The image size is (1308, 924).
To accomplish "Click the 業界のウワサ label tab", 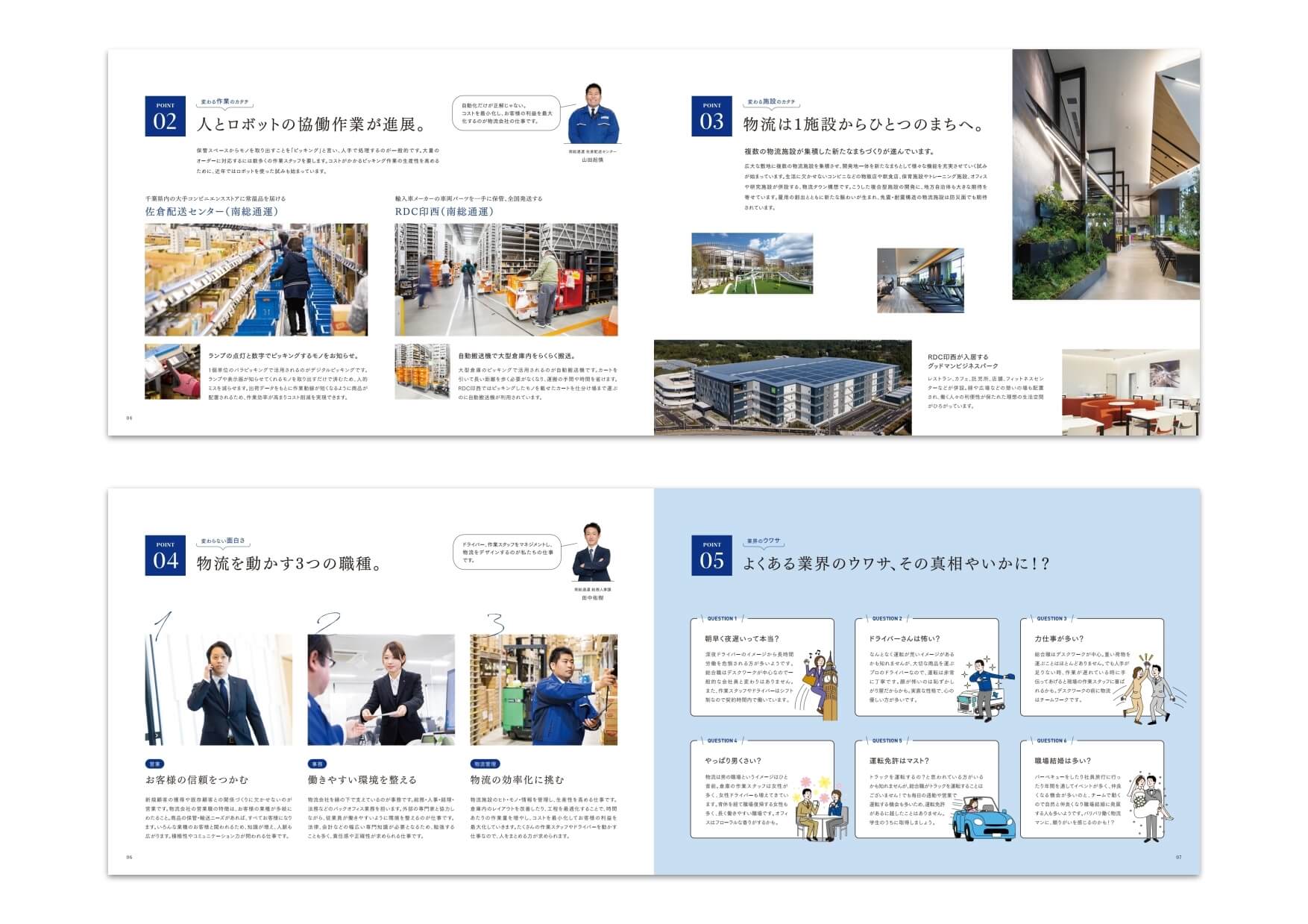I will [763, 541].
